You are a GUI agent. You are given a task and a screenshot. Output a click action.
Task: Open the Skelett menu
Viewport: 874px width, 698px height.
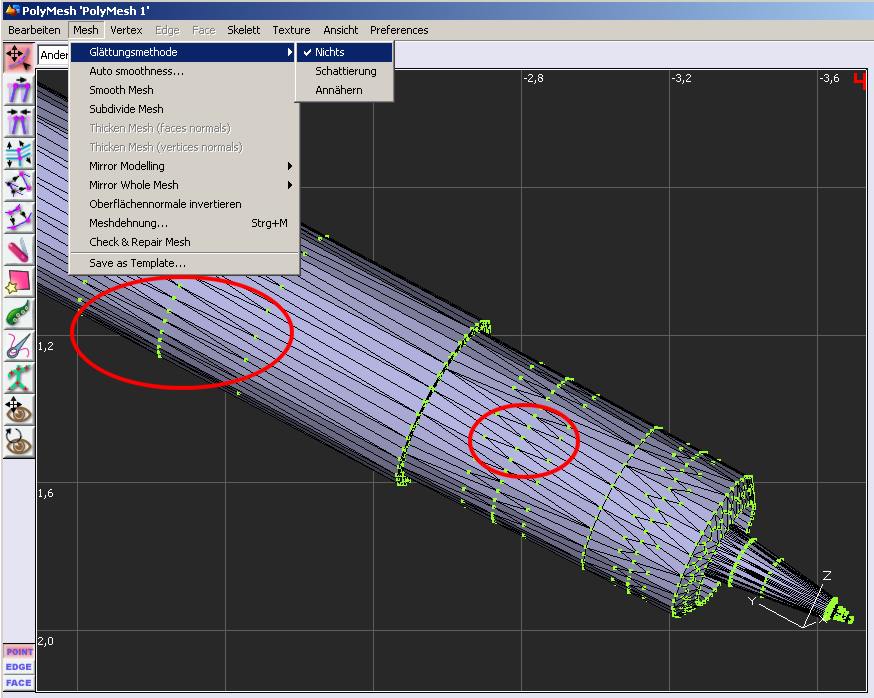tap(243, 30)
